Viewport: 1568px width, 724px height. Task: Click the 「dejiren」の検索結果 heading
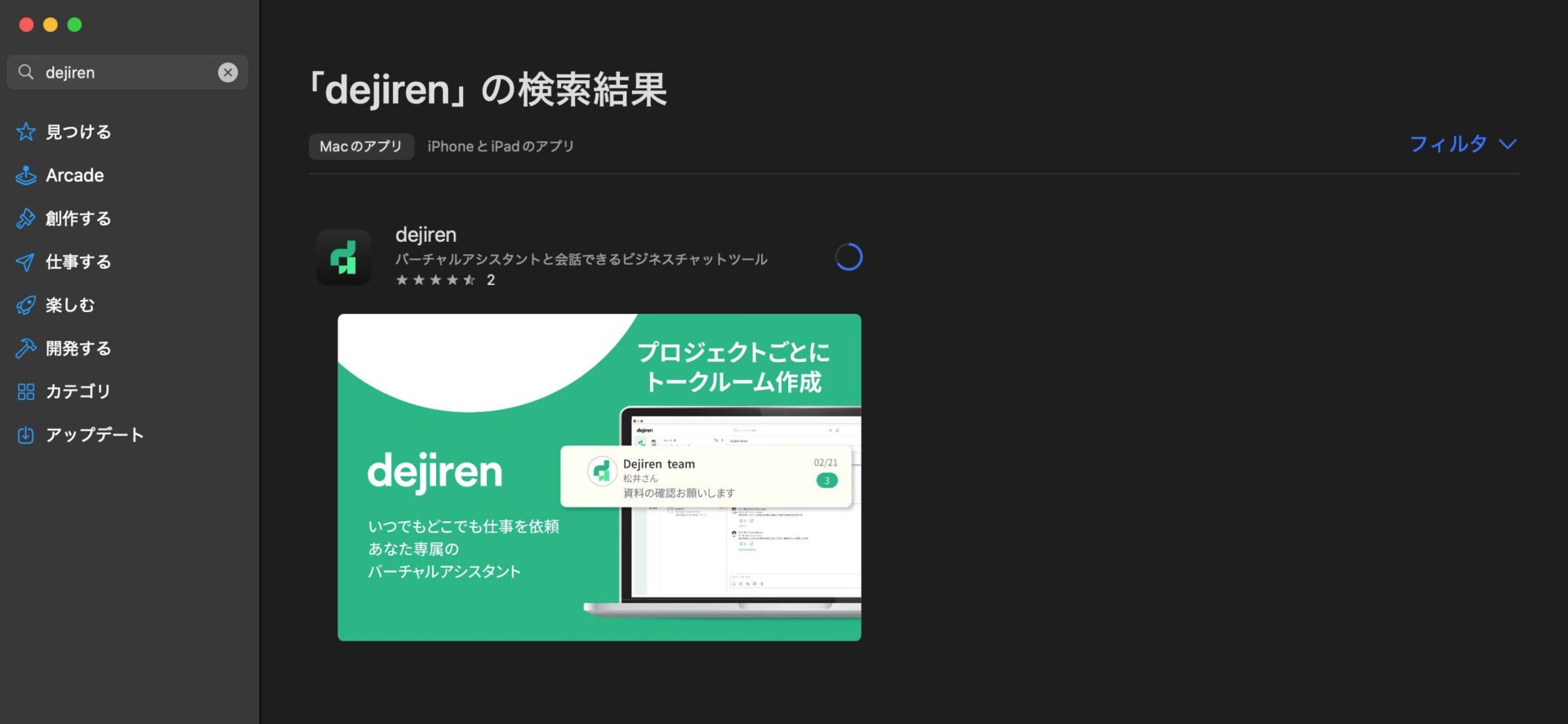pyautogui.click(x=488, y=89)
